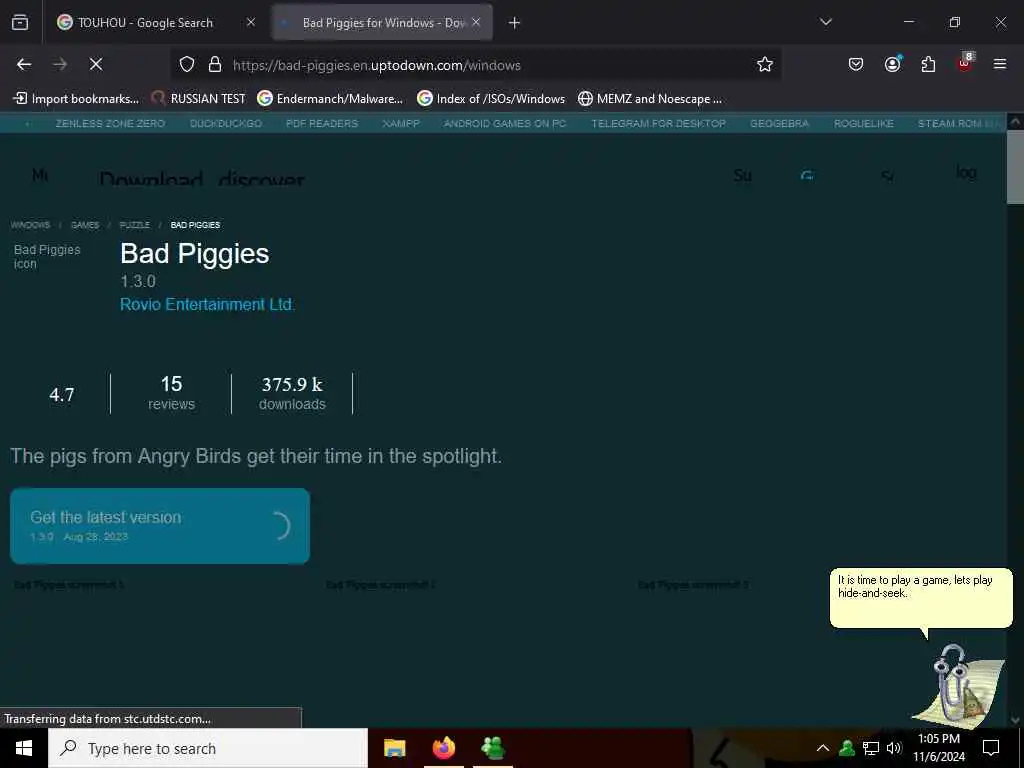Click the Bad Piggies page heading
Image resolution: width=1024 pixels, height=768 pixels.
pos(195,254)
